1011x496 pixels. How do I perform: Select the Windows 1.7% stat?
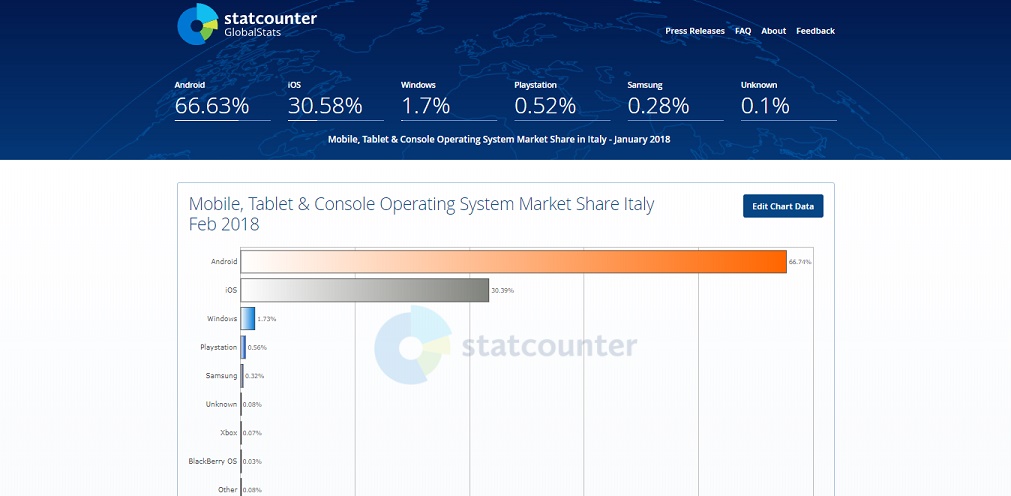point(449,100)
